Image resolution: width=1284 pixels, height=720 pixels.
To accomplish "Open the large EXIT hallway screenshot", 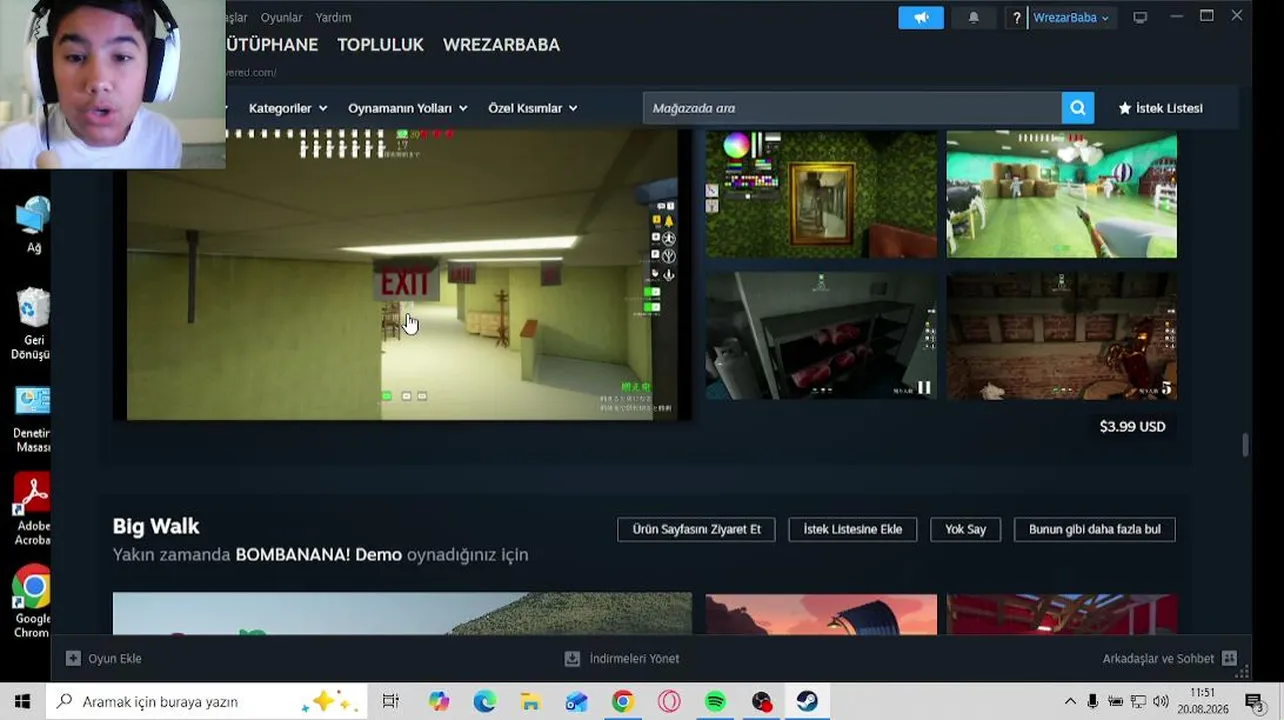I will click(402, 275).
